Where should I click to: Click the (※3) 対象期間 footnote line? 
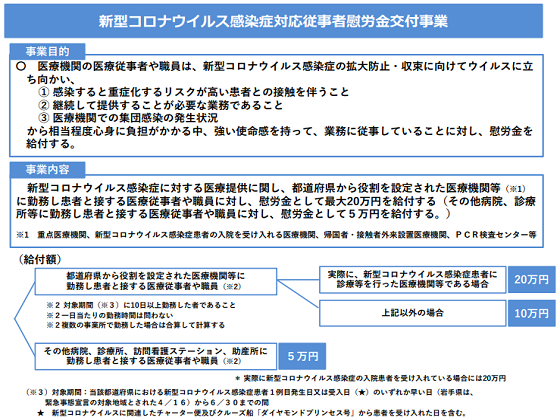pos(250,392)
